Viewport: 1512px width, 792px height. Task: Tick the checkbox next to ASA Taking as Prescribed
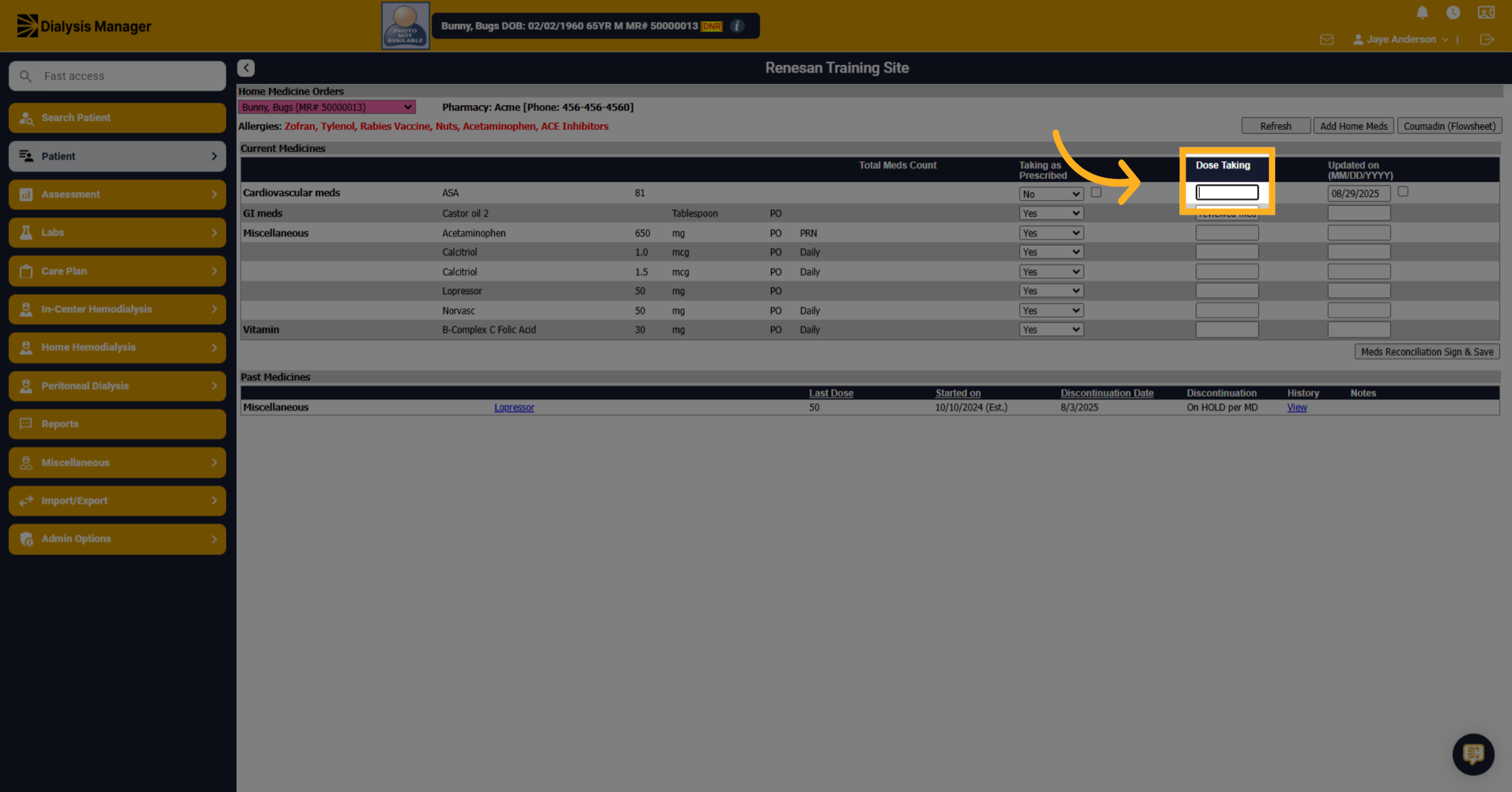click(x=1096, y=192)
